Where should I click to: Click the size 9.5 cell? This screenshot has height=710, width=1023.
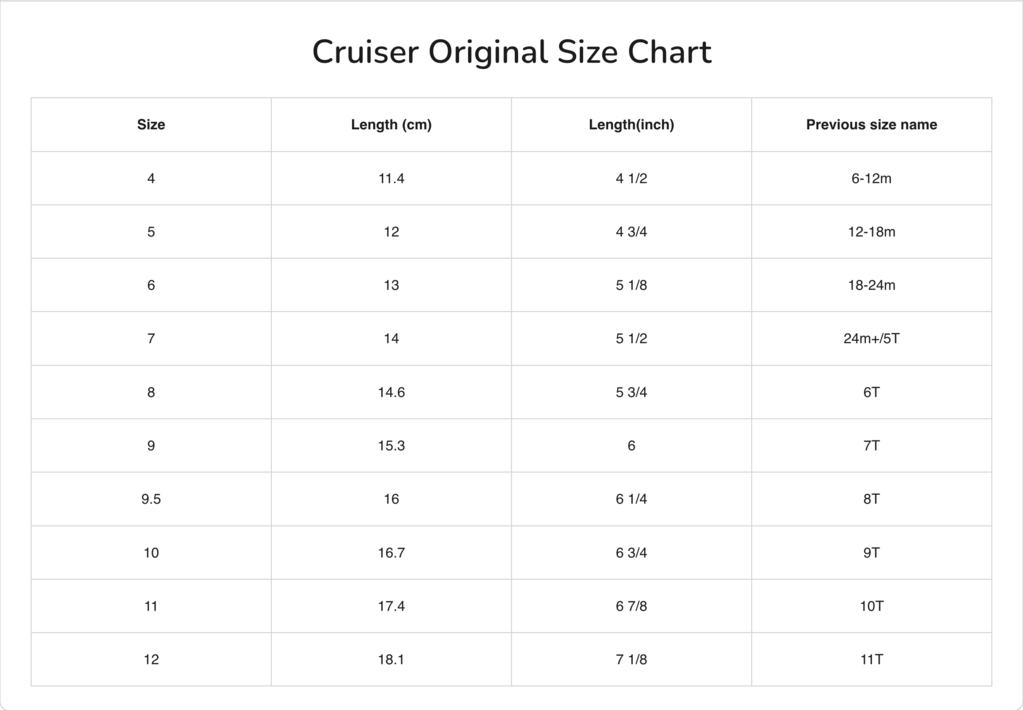[x=151, y=499]
